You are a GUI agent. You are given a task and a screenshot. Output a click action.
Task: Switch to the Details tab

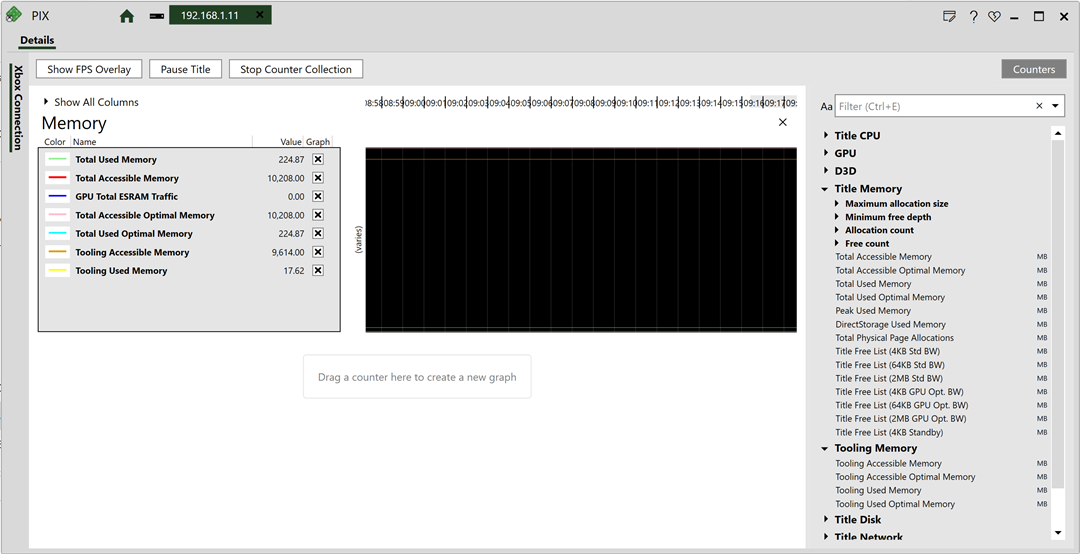(37, 40)
